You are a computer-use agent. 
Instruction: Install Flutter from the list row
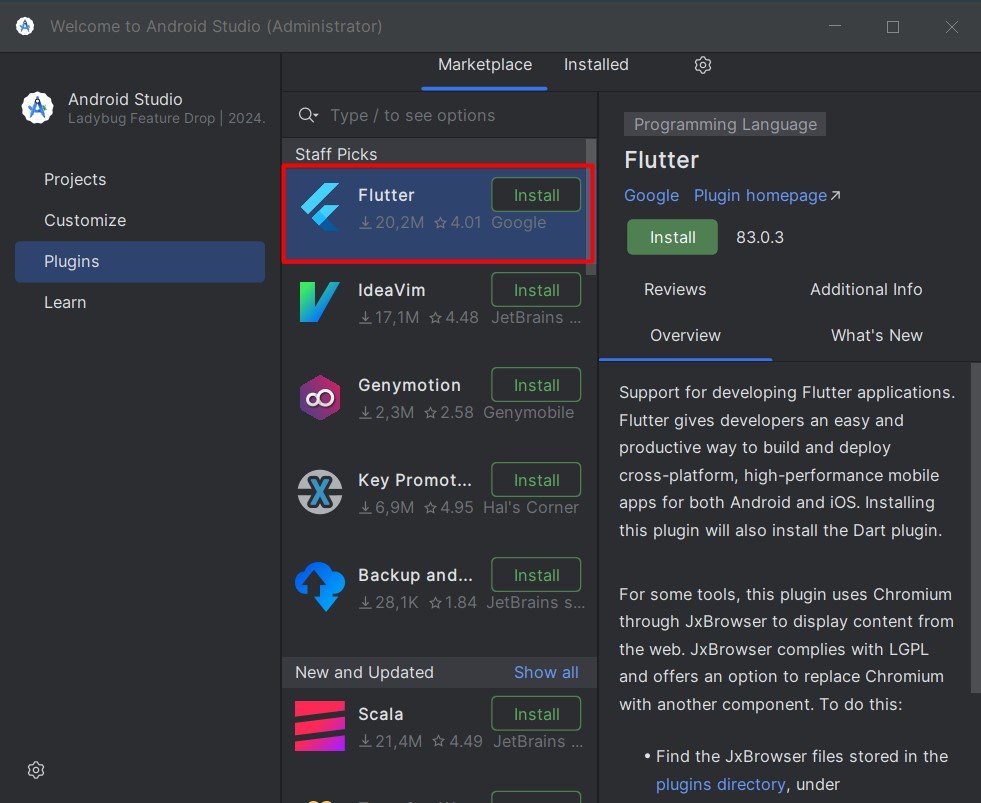click(536, 195)
